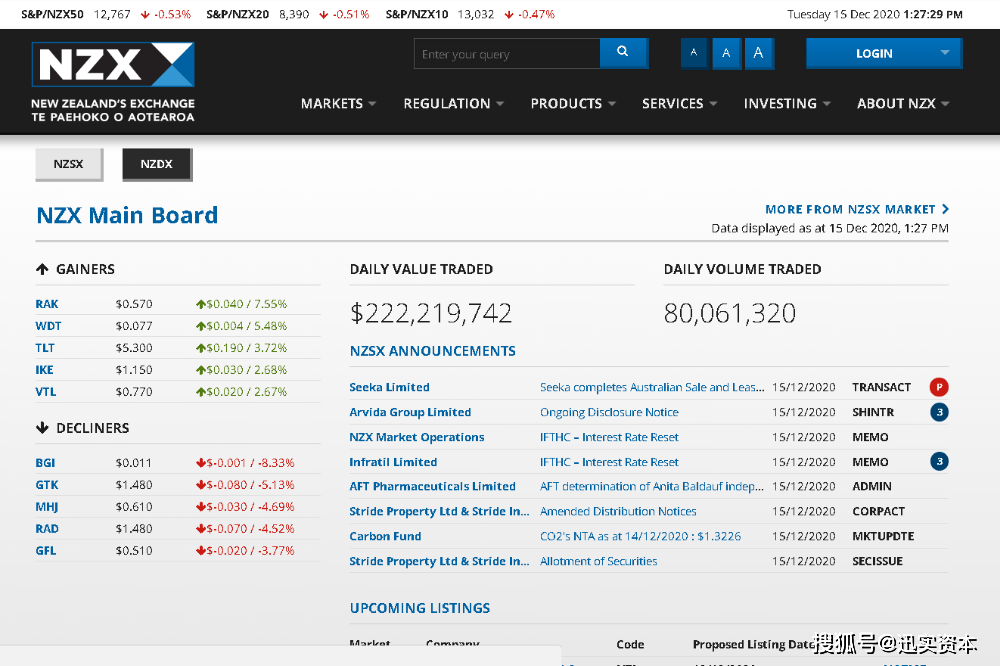
Task: Click blue 3 badge on Arvida row
Action: click(x=938, y=412)
